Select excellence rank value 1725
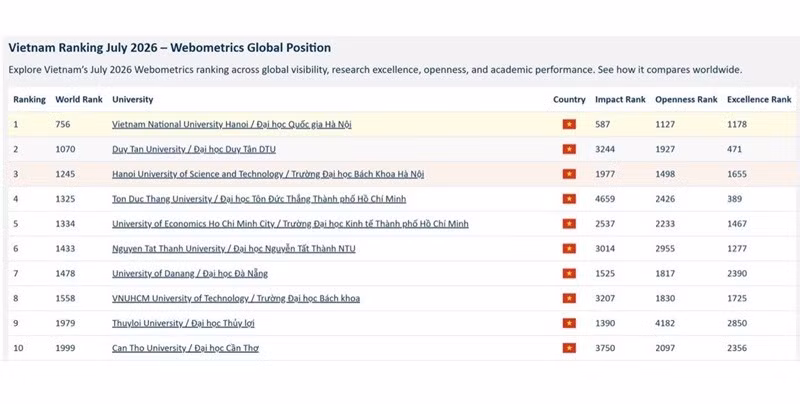 click(x=737, y=298)
